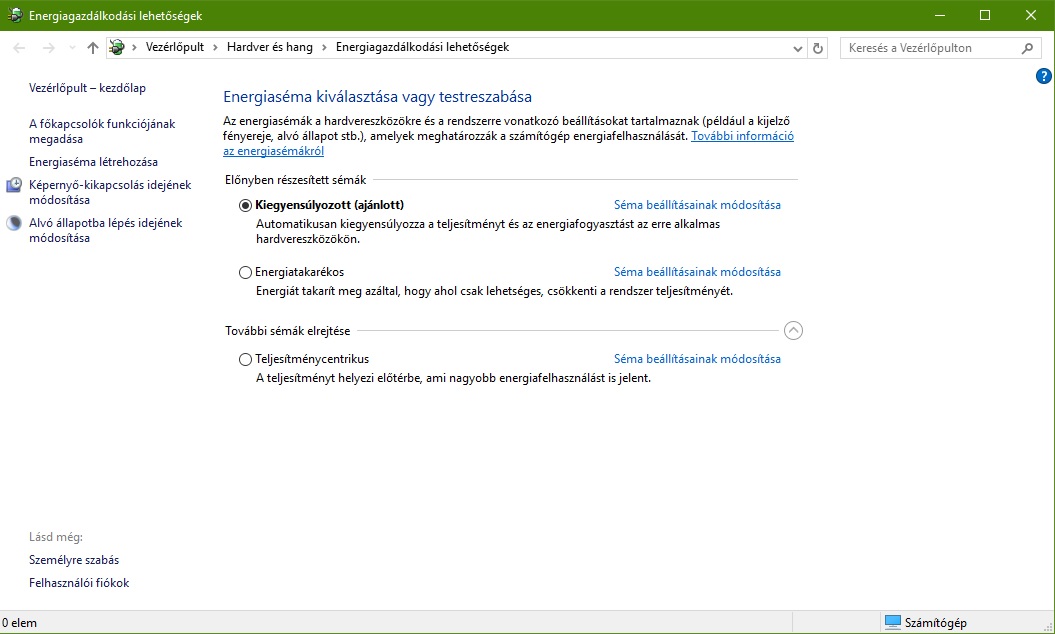Modify settings for Kiegyensúlyozott plan
This screenshot has height=634, width=1055.
coord(697,205)
